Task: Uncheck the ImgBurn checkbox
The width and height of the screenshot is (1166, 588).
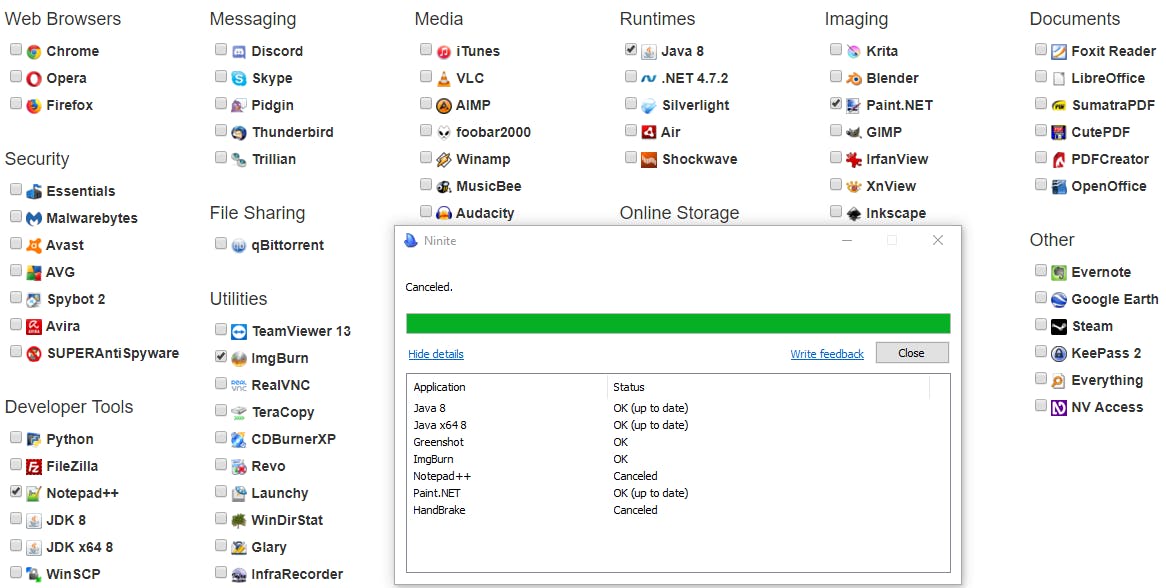Action: [x=221, y=356]
